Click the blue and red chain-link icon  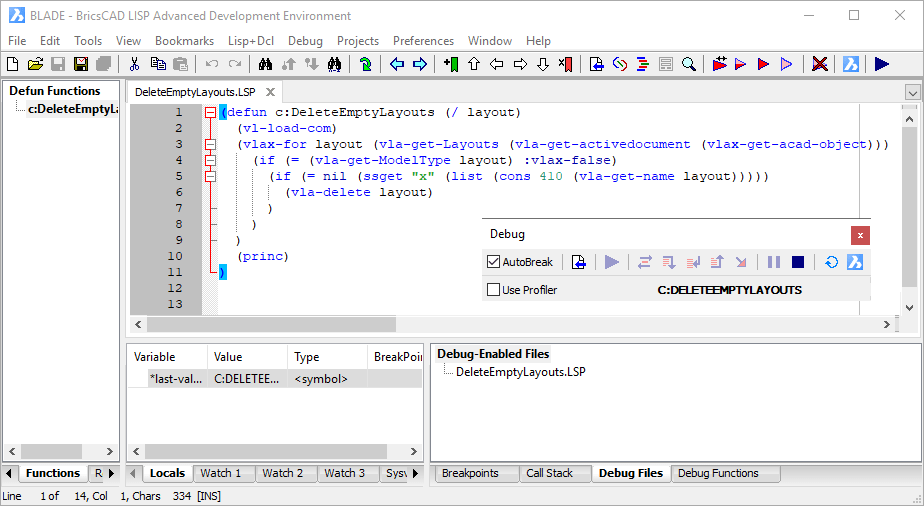[x=619, y=64]
